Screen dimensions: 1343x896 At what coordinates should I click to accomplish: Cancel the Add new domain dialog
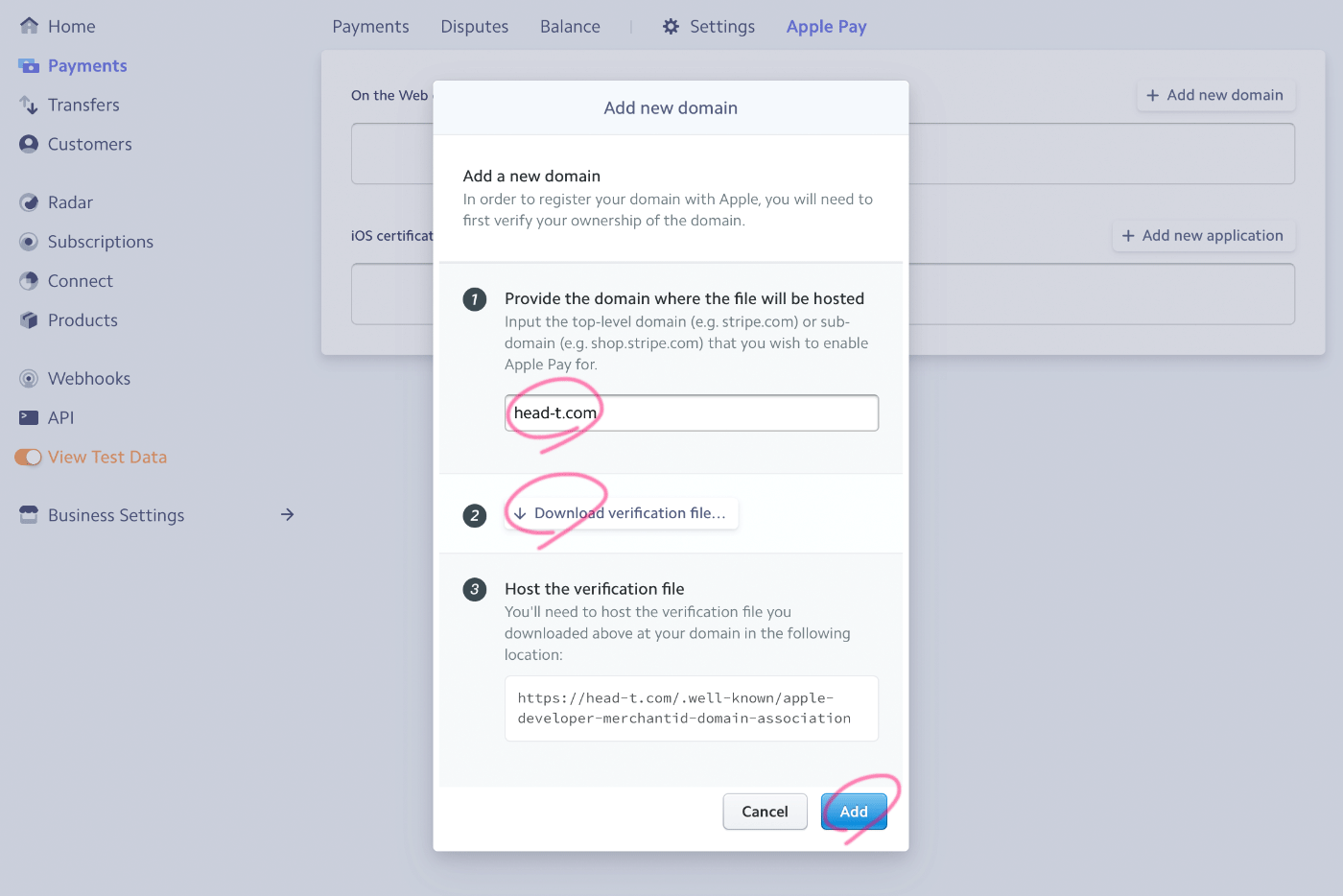(x=765, y=812)
